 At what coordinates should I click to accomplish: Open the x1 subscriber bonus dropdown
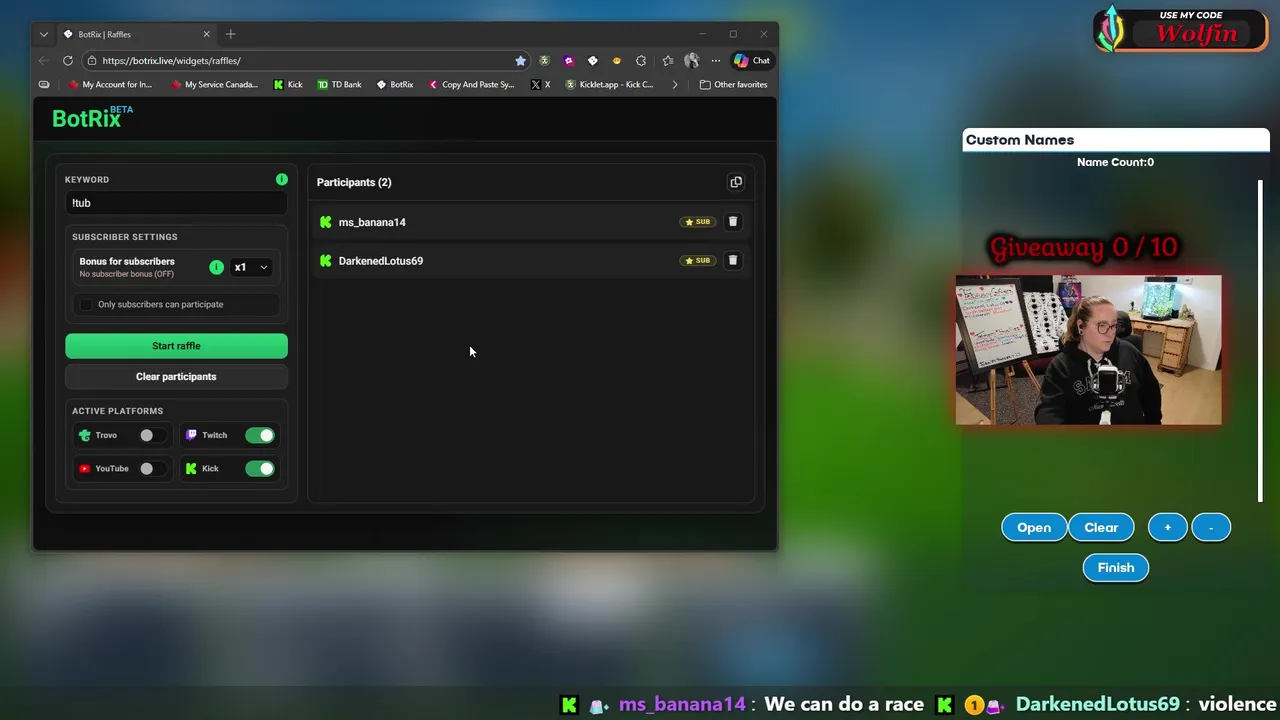250,267
